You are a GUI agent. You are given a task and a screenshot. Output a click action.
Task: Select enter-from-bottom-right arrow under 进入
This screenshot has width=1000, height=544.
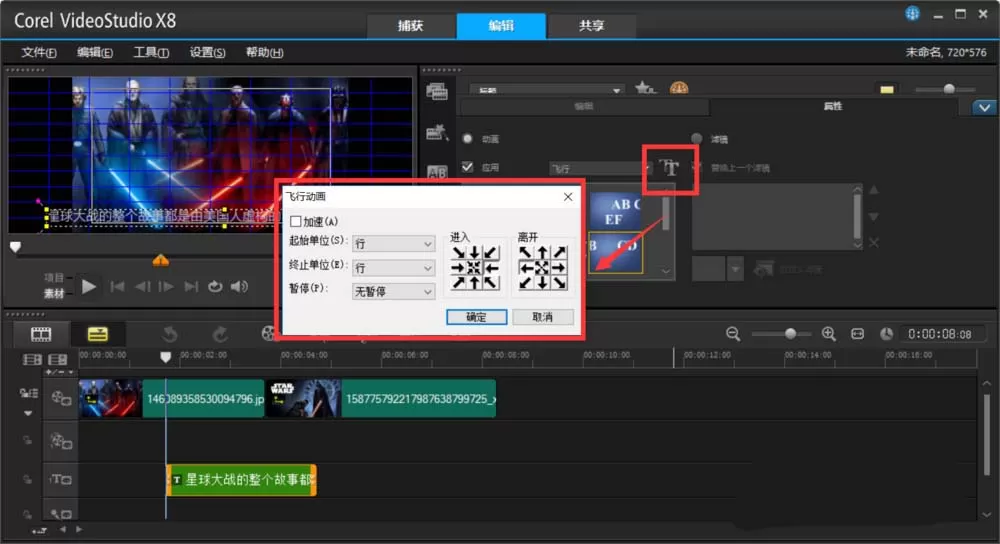(489, 283)
